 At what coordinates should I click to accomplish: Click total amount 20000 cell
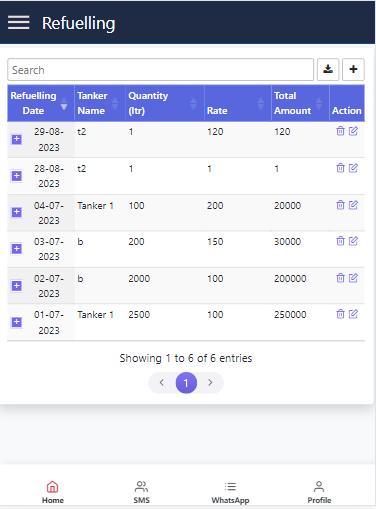(x=287, y=205)
